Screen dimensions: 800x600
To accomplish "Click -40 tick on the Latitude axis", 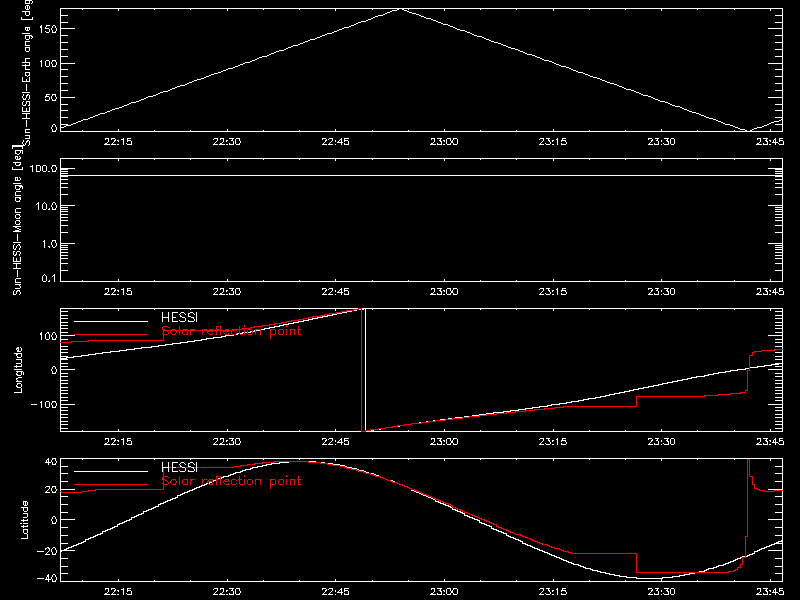I will (47, 579).
